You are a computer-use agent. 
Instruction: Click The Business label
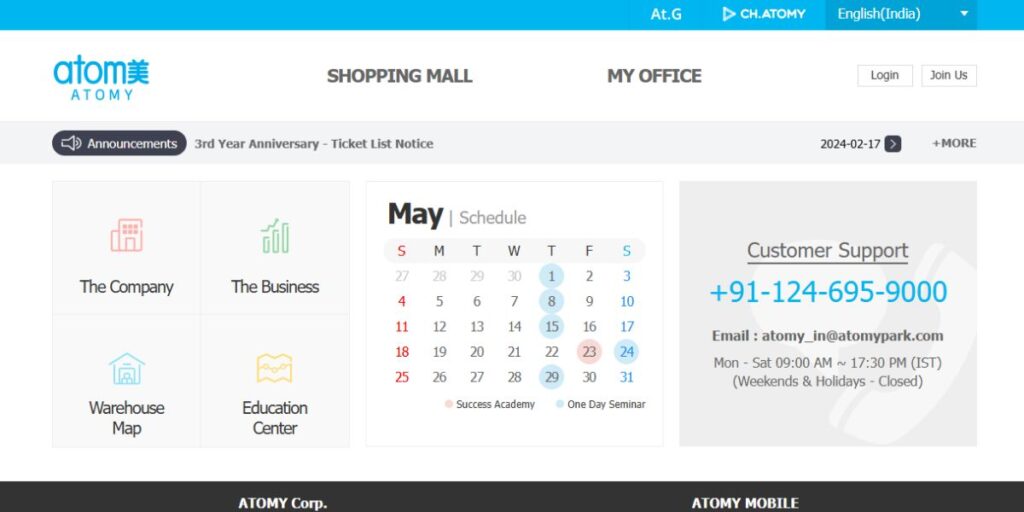click(275, 287)
